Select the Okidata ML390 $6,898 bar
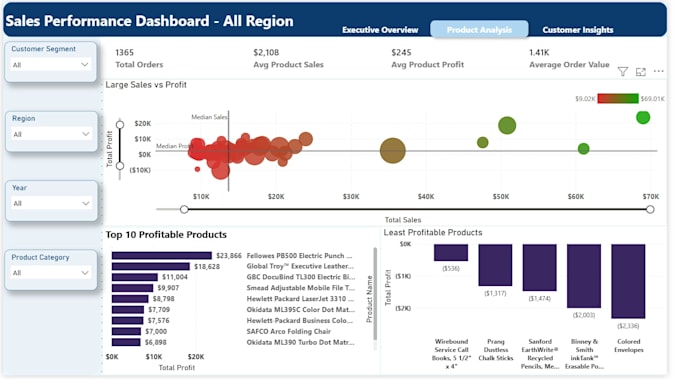 126,342
